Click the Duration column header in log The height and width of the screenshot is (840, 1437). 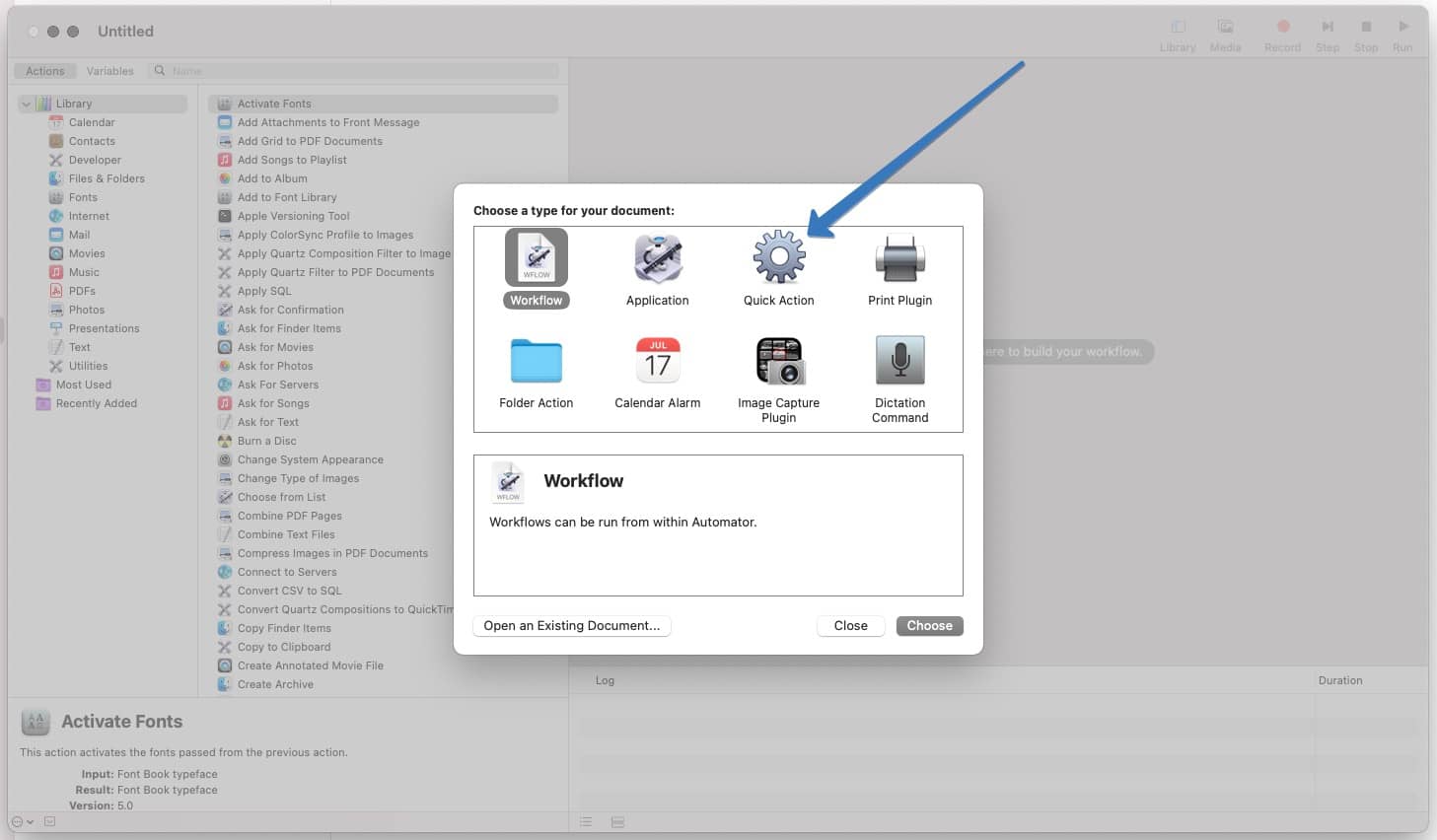[1340, 680]
